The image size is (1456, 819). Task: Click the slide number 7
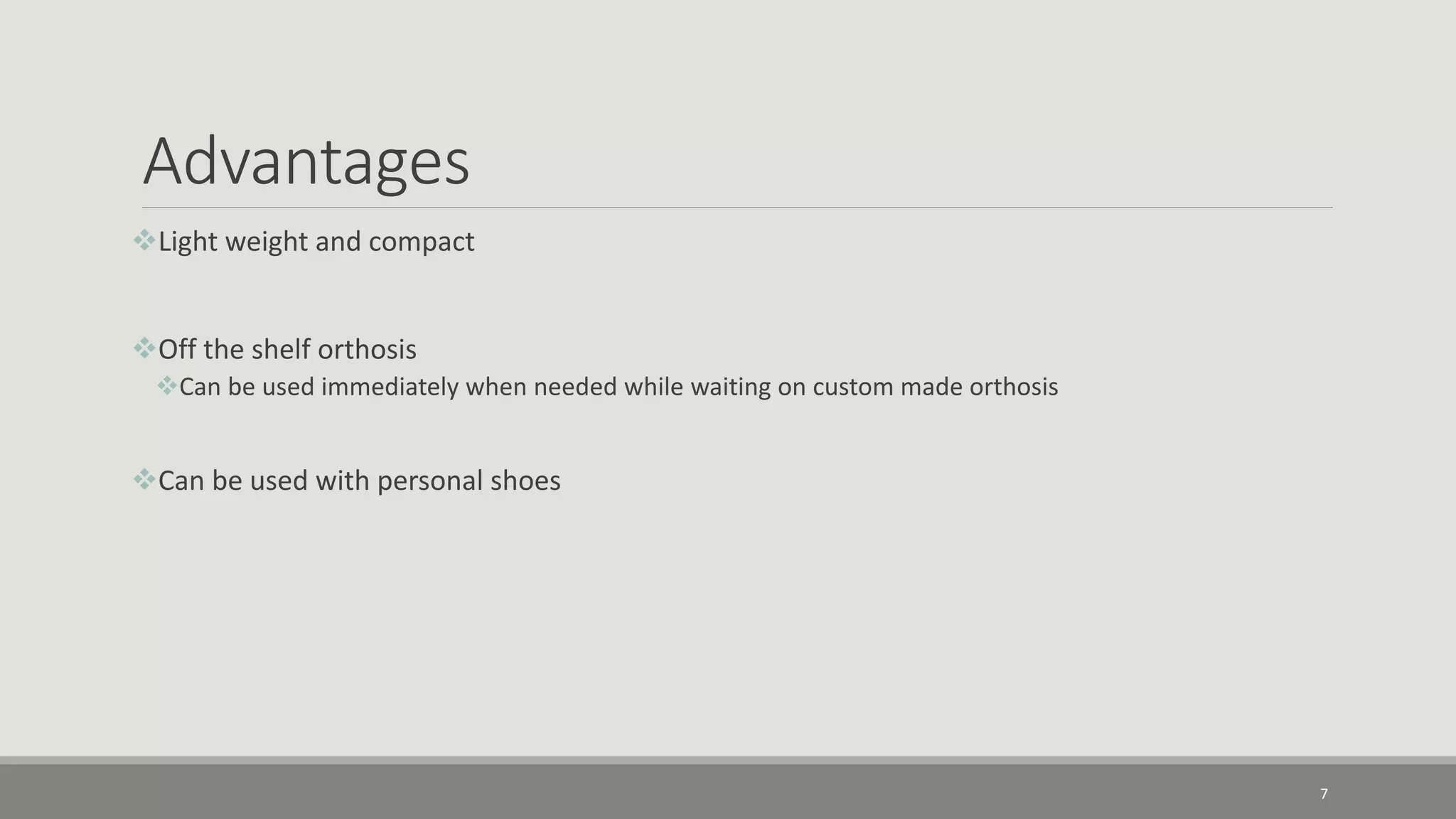click(x=1324, y=794)
